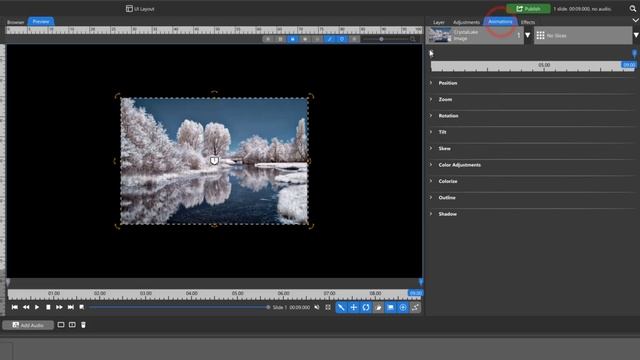
Task: Click the preview zoom magnifier icon
Action: point(413,39)
